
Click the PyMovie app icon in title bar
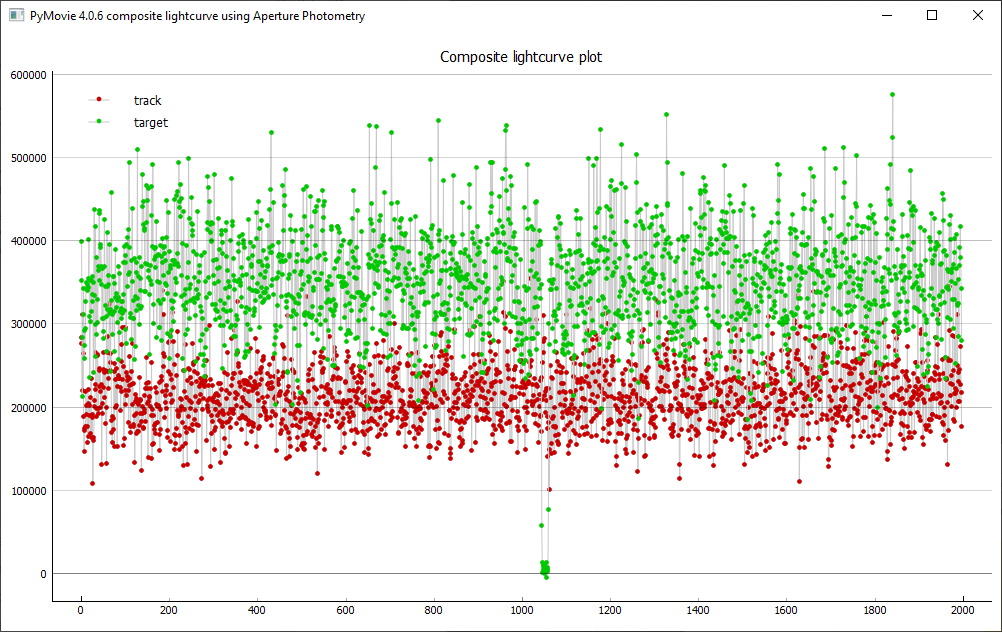pos(16,16)
